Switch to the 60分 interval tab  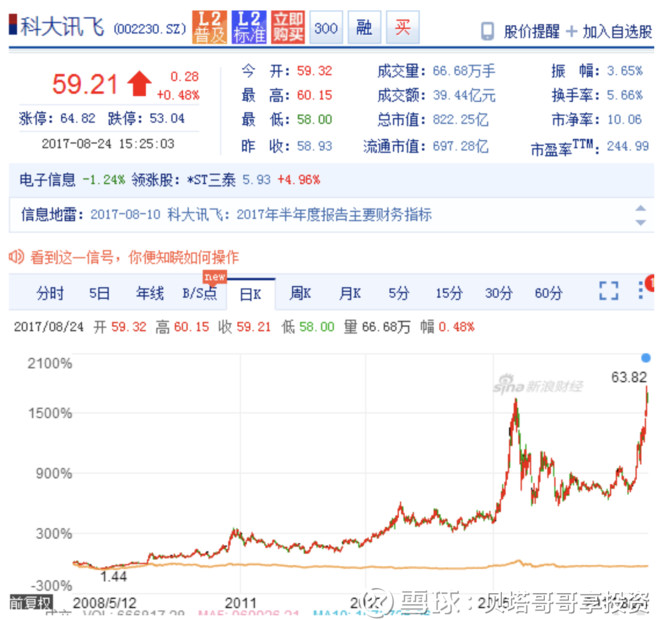coord(548,293)
